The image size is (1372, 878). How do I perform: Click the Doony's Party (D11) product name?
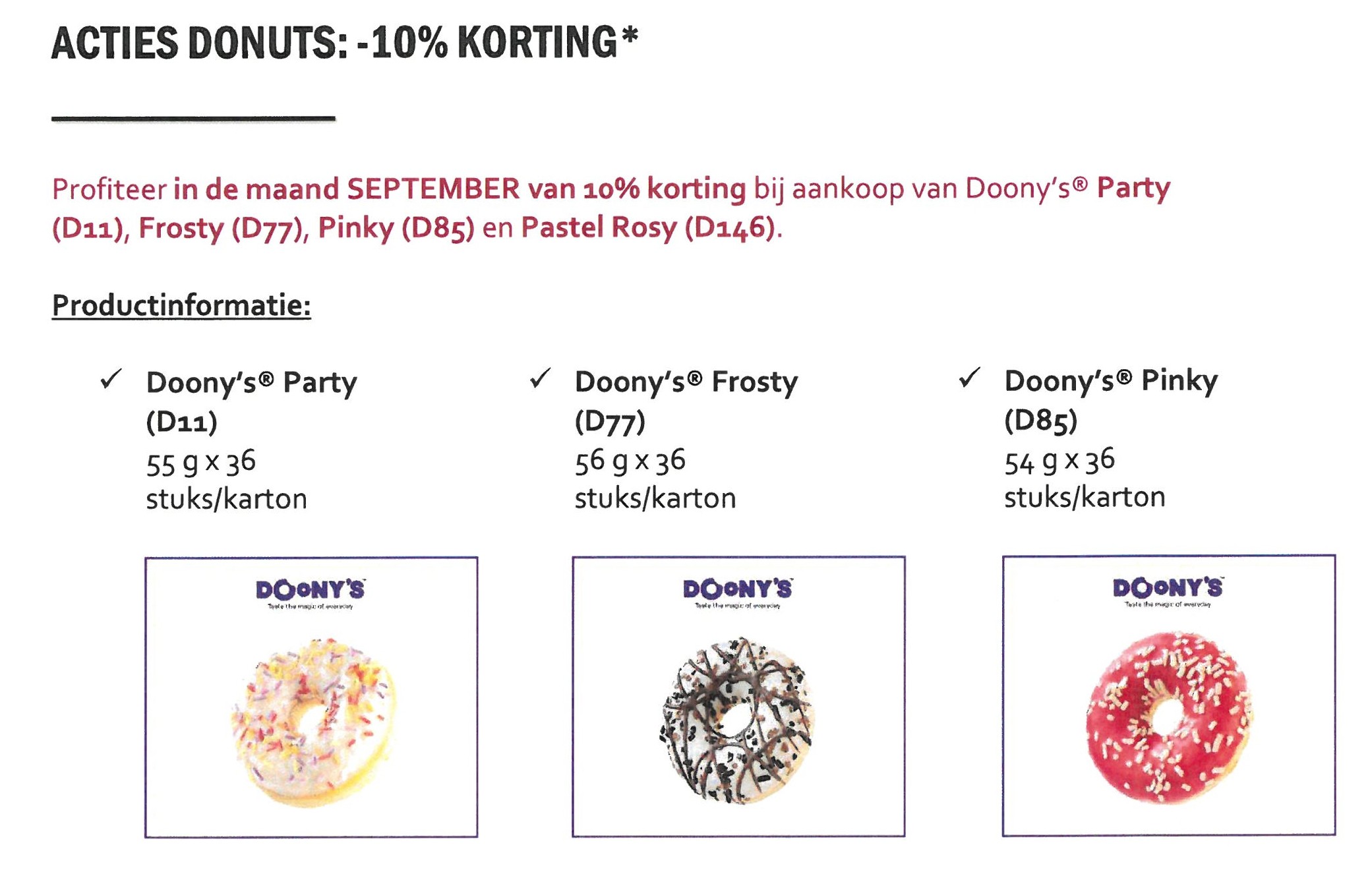pos(251,401)
